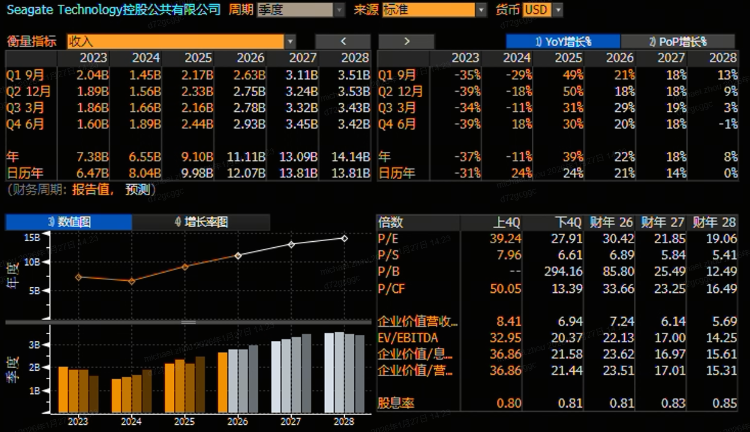Open the 周期 (period) dropdown showing 季度
Screen dimensions: 750x432
(x=297, y=10)
